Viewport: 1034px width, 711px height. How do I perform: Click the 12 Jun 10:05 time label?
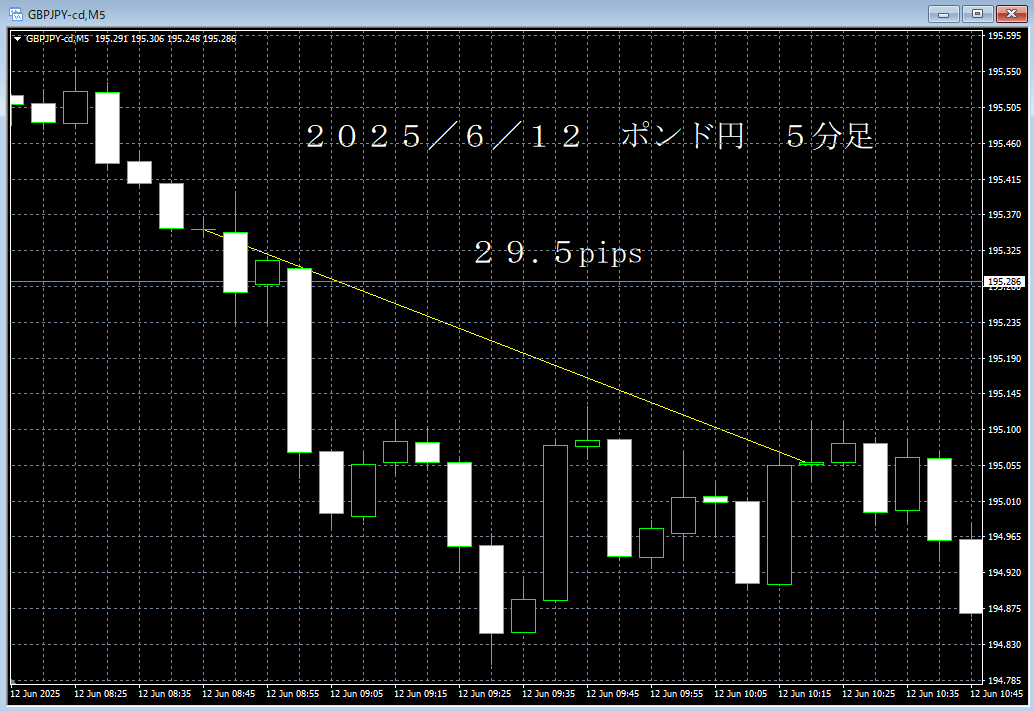coord(740,694)
